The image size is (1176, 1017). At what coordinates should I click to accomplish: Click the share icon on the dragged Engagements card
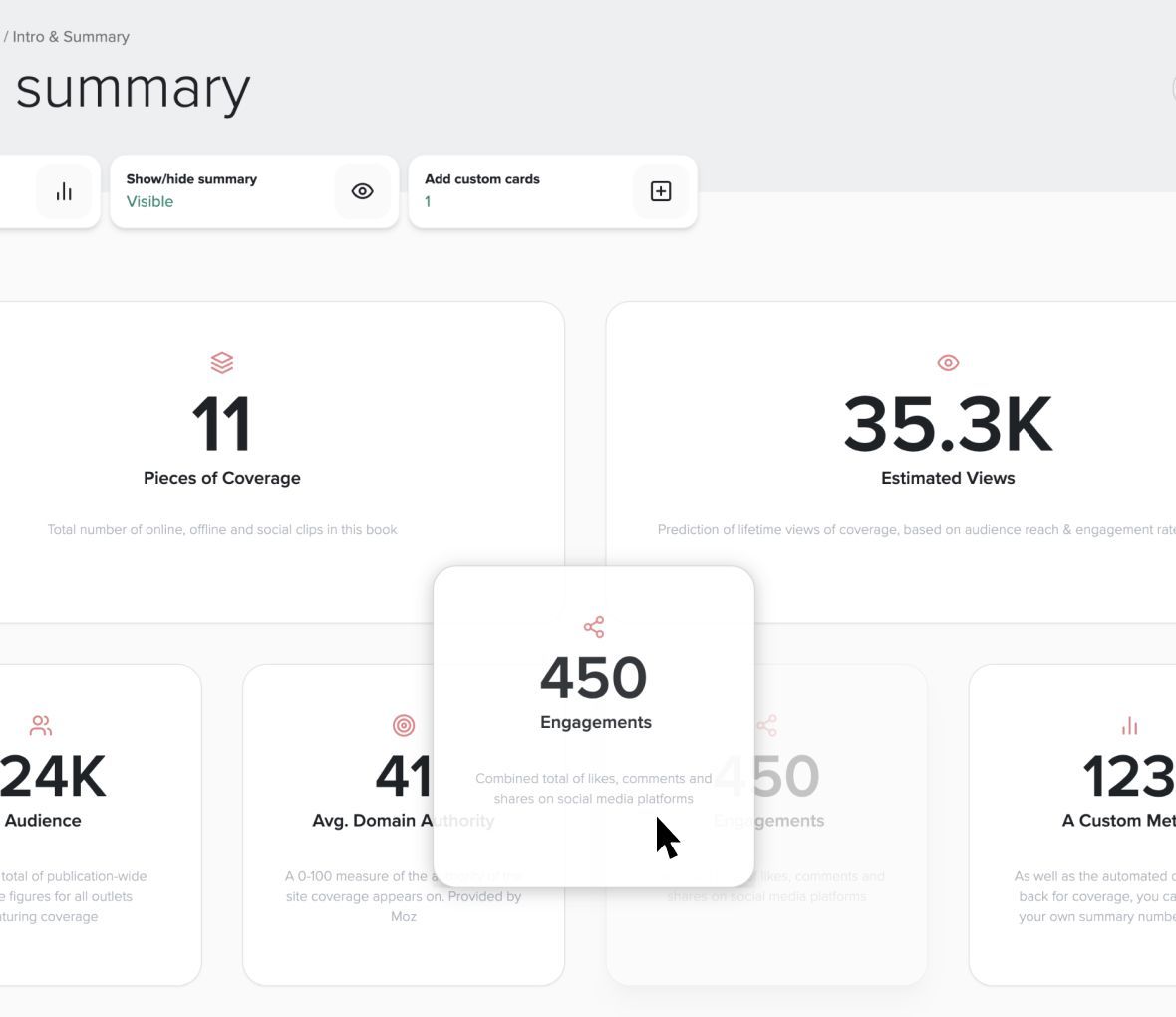tap(594, 627)
